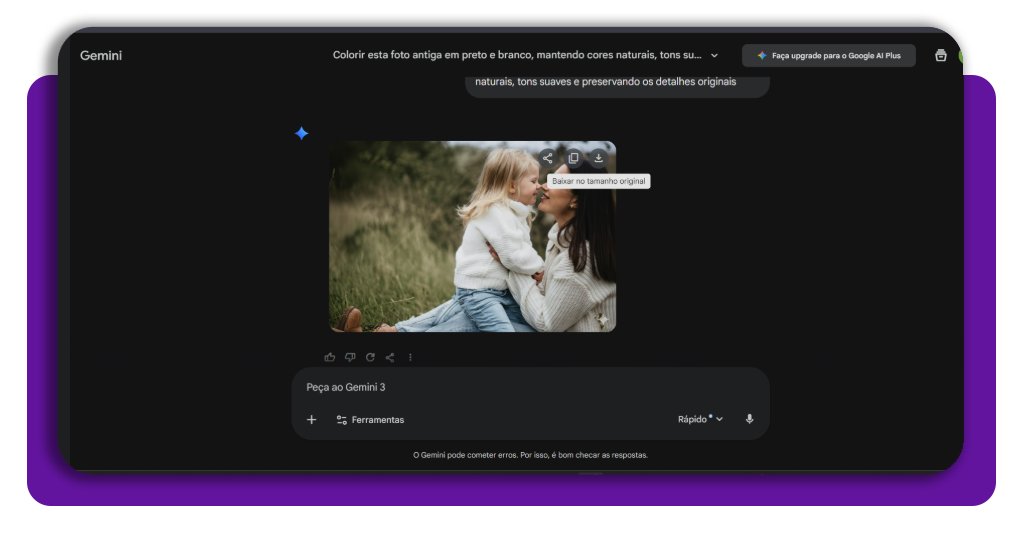Regenerate the response with the redo icon

tap(370, 357)
